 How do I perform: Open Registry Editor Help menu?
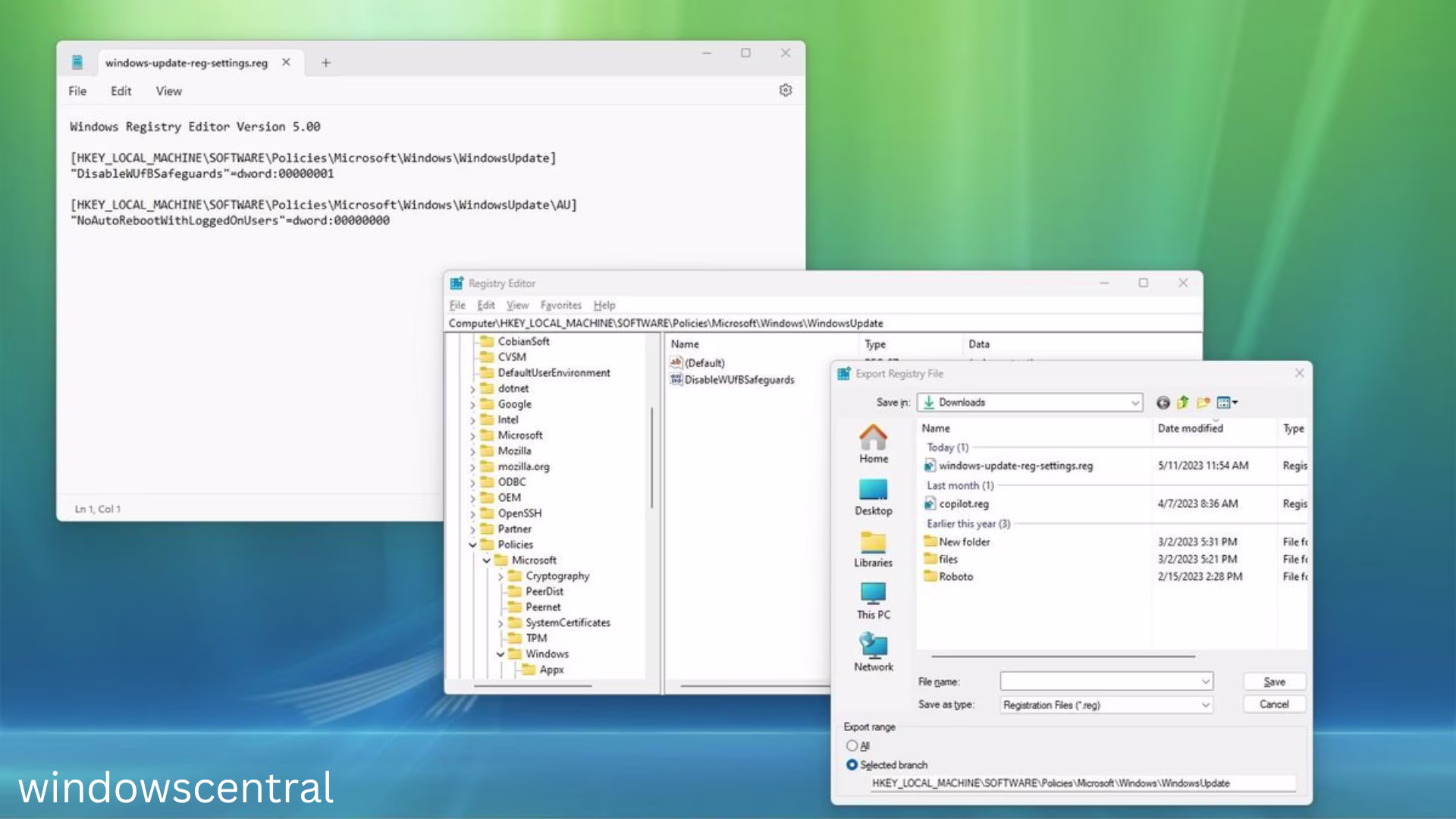coord(604,305)
